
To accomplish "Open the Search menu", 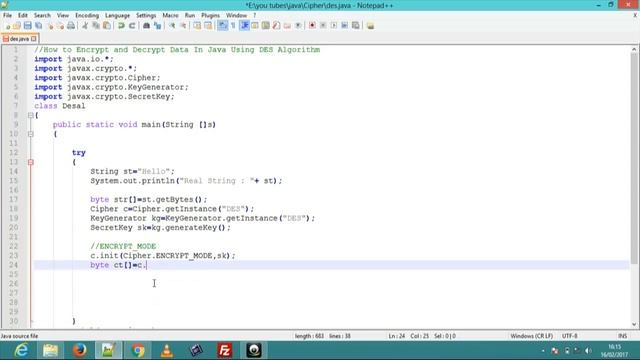I will [x=42, y=16].
